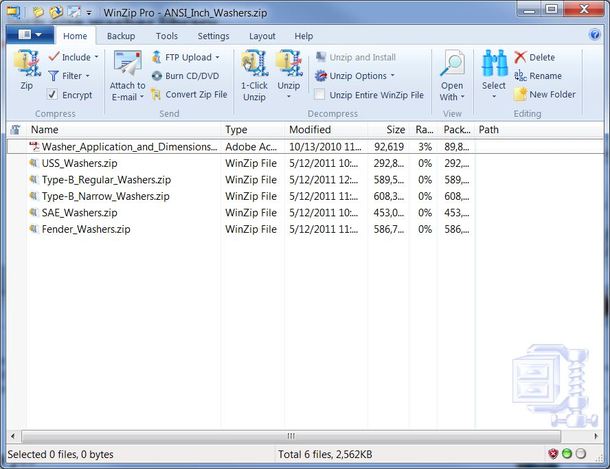Image resolution: width=610 pixels, height=469 pixels.
Task: Expand the Open With dropdown arrow
Action: pos(463,96)
